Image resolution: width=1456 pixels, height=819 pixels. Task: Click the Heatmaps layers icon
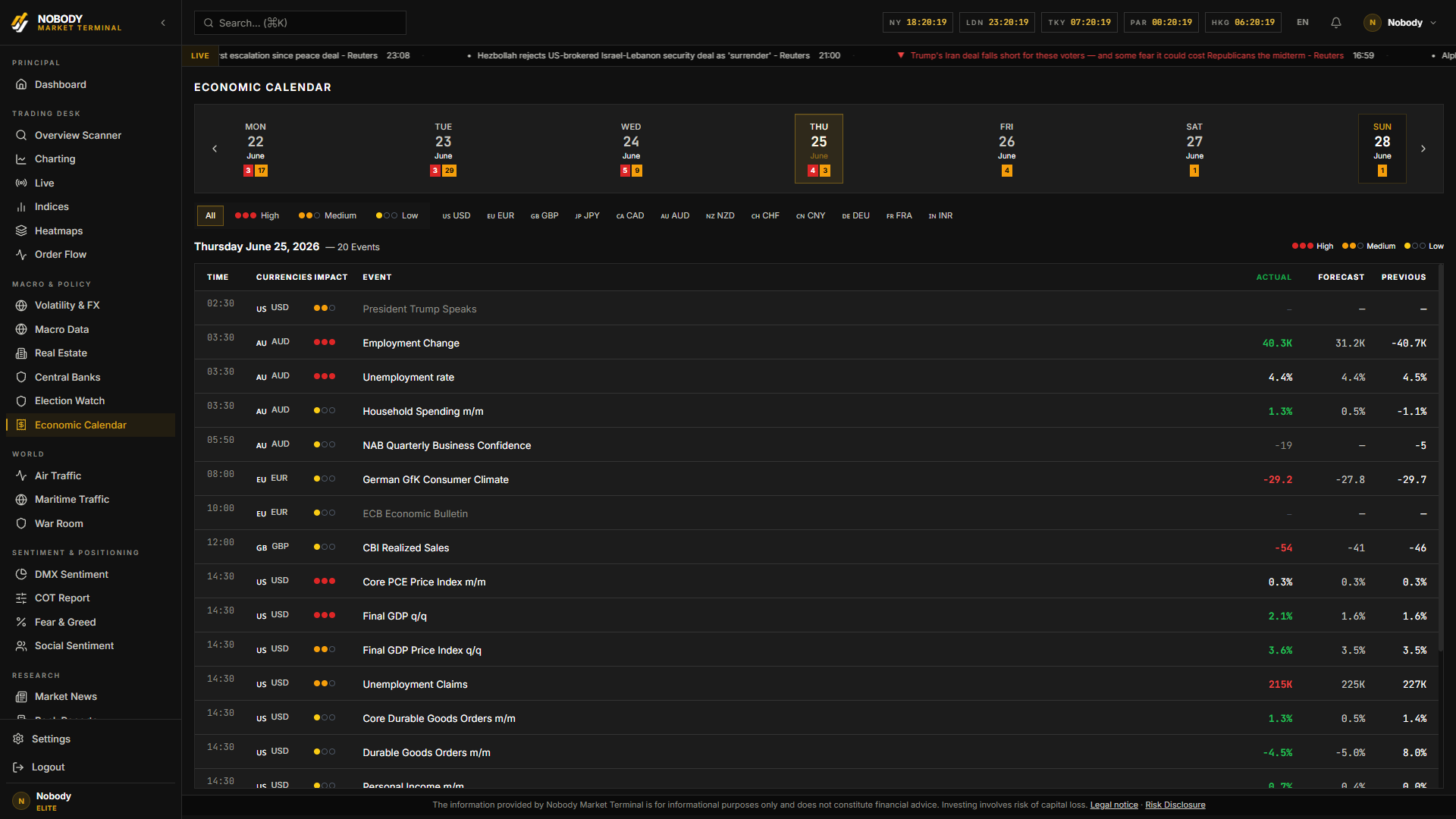point(21,231)
